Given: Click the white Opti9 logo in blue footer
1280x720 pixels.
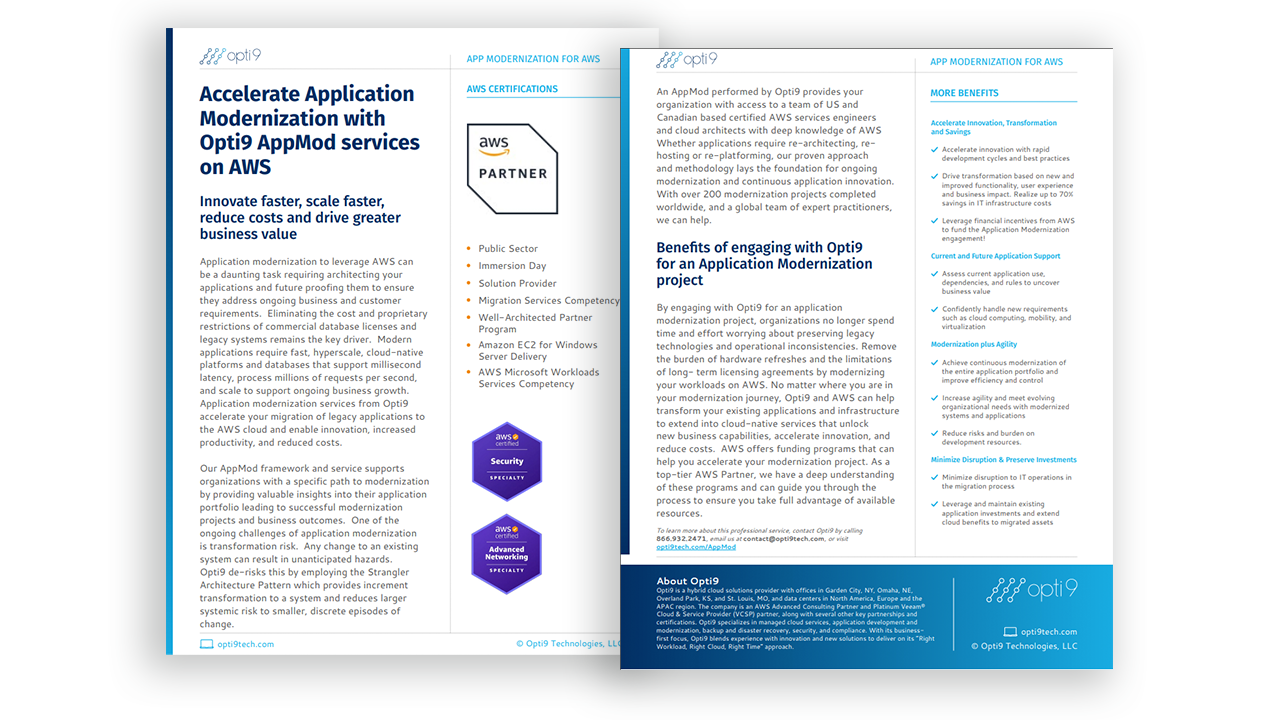Looking at the screenshot, I should 1031,590.
